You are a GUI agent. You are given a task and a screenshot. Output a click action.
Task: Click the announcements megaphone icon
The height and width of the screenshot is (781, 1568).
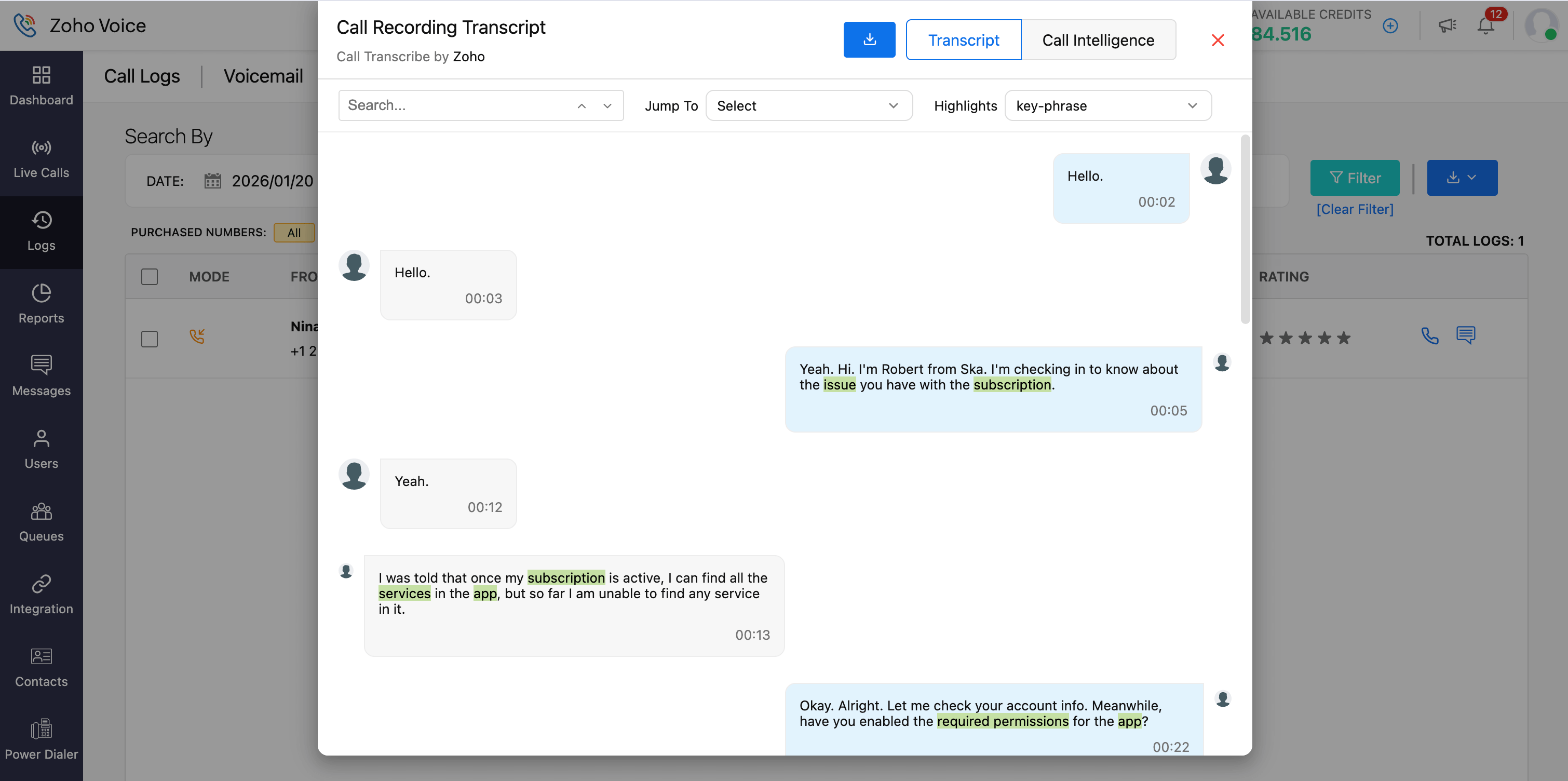1447,25
